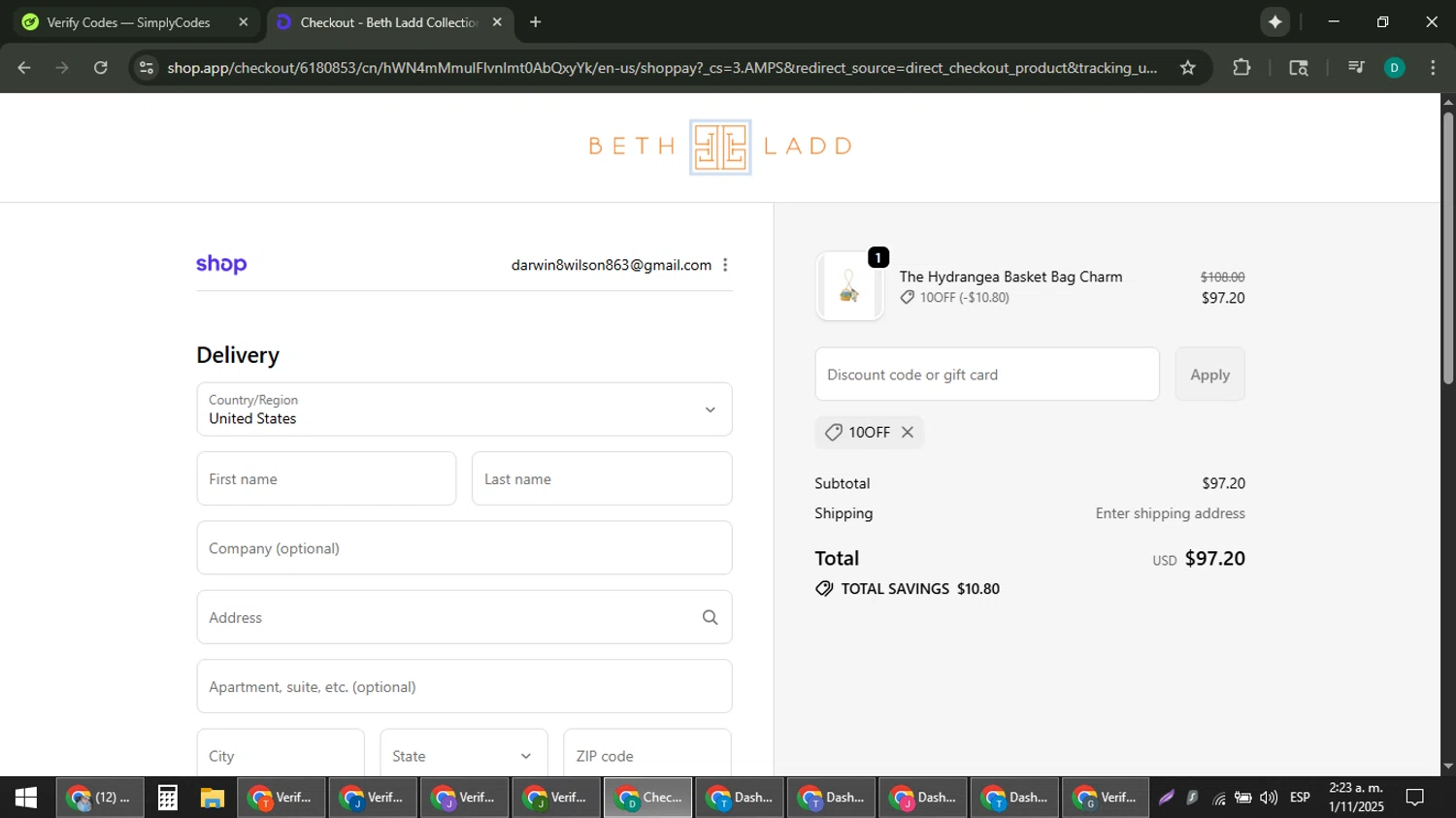Image resolution: width=1456 pixels, height=818 pixels.
Task: Open the taskbar clock showing 2:23 a. m.
Action: coord(1356,798)
